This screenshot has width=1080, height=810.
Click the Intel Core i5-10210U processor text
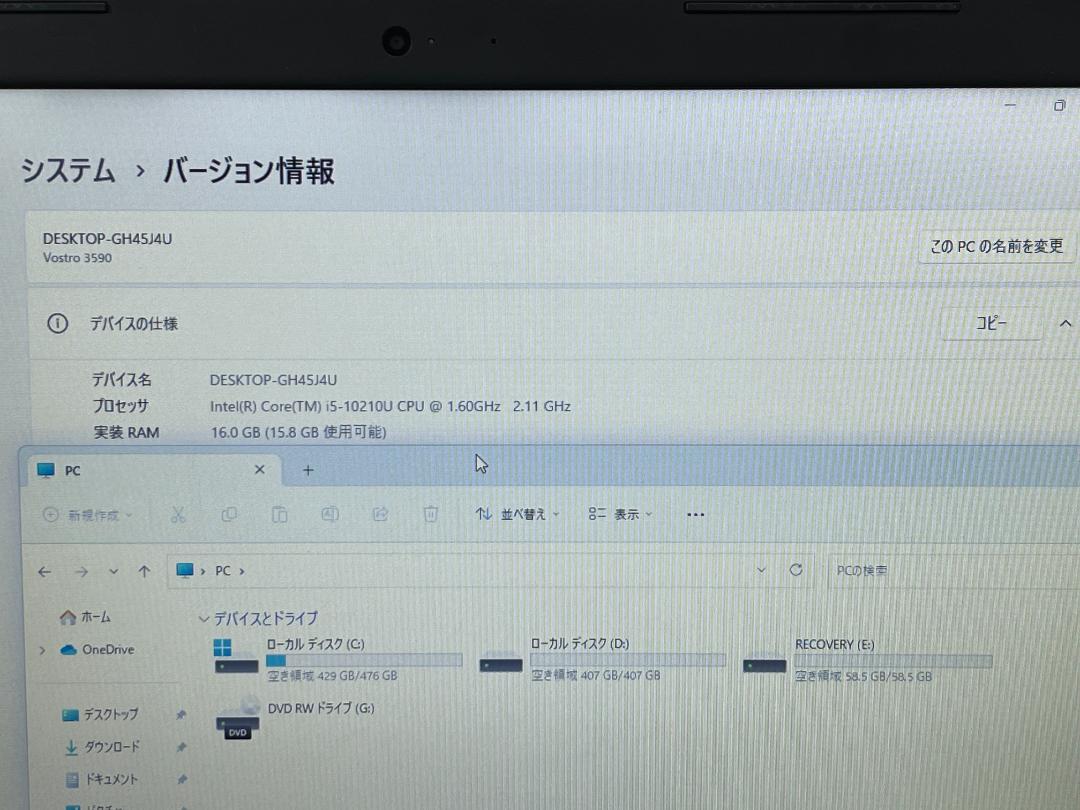click(390, 406)
